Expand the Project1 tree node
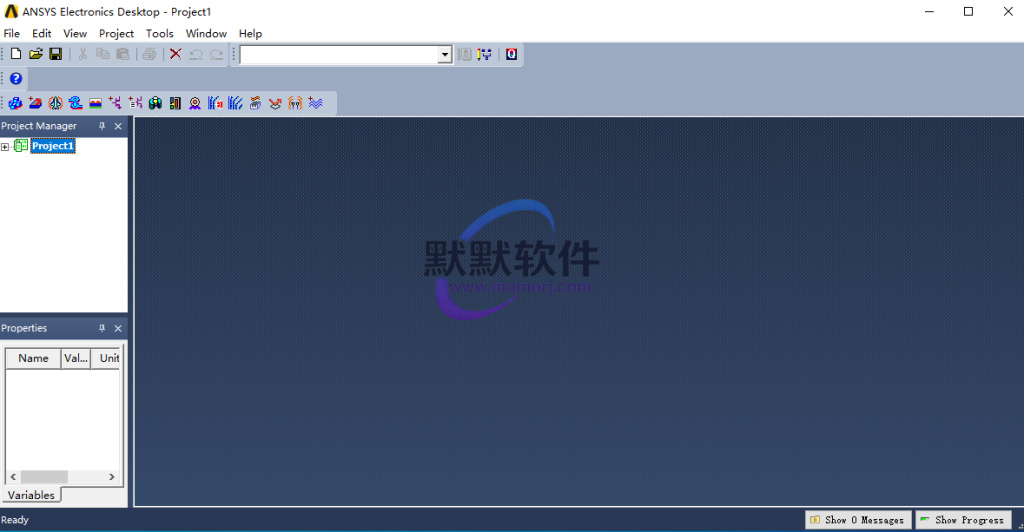Viewport: 1024px width, 532px height. pyautogui.click(x=5, y=147)
